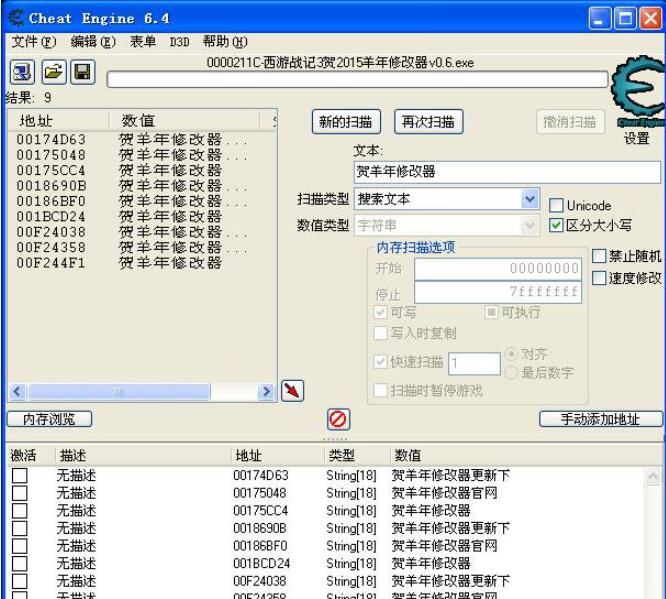Select the 对齐 radio button
Viewport: 666px width, 599px height.
pos(512,354)
